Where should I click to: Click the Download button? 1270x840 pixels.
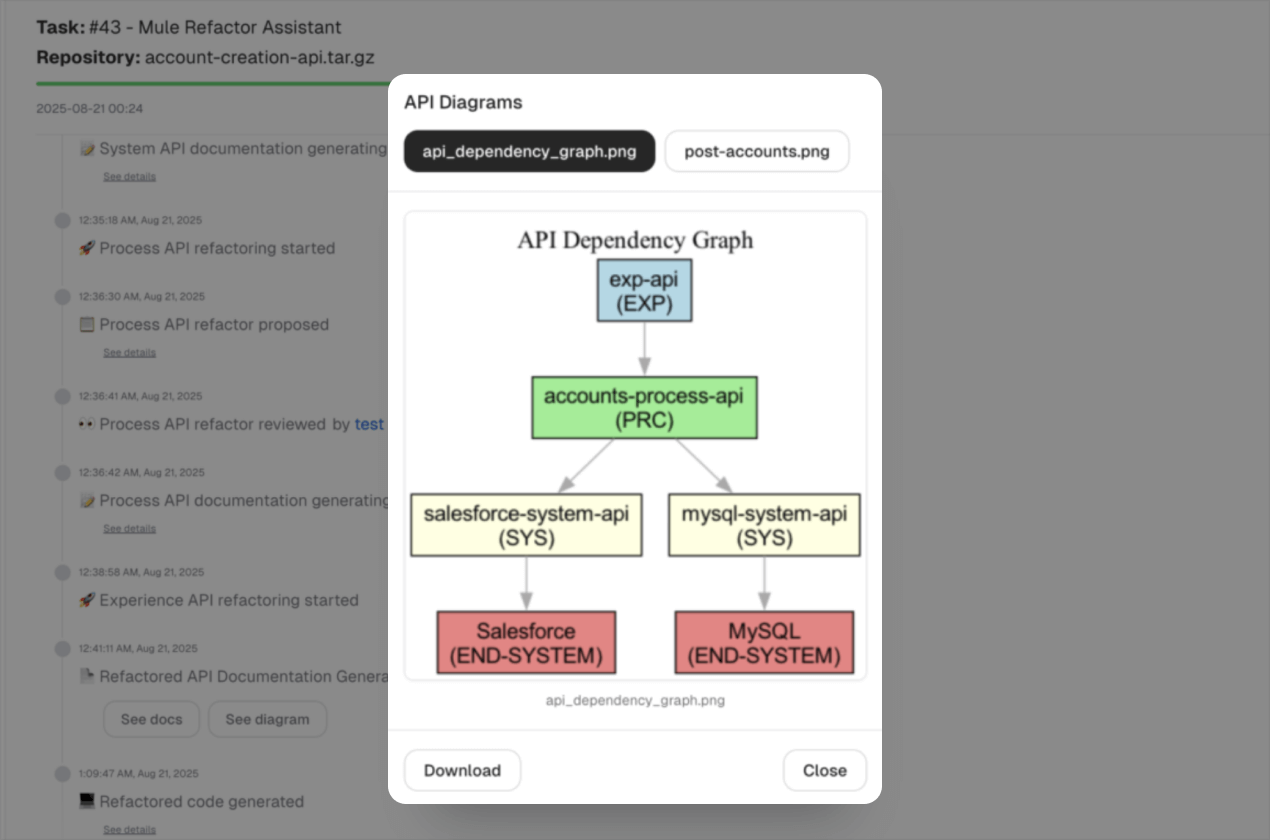(x=462, y=770)
